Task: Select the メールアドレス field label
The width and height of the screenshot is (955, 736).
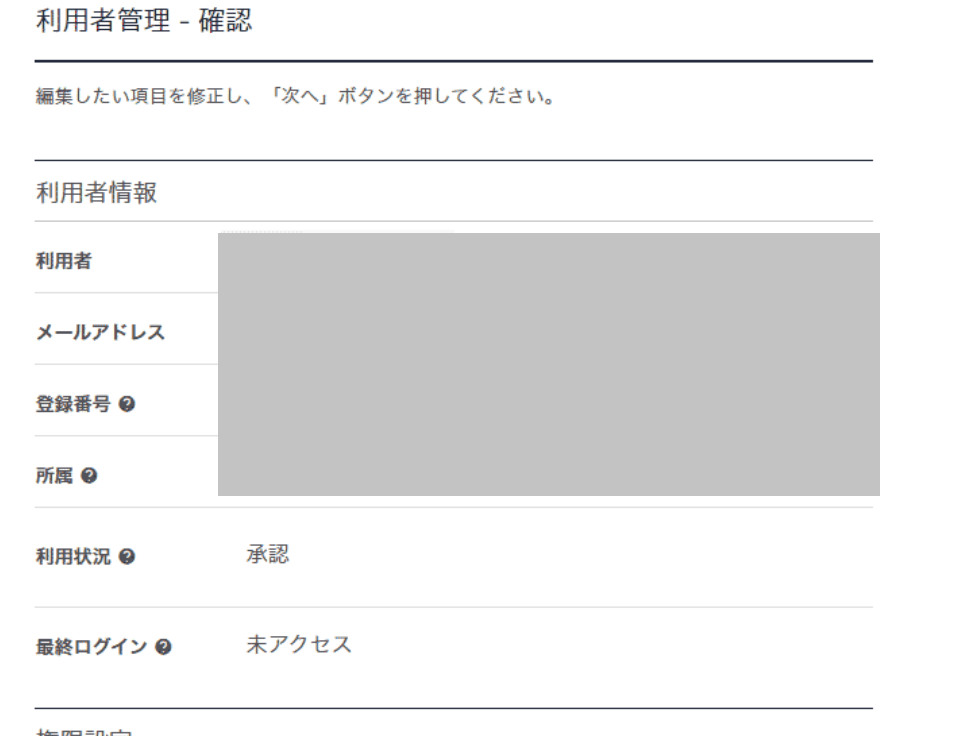Action: click(100, 333)
